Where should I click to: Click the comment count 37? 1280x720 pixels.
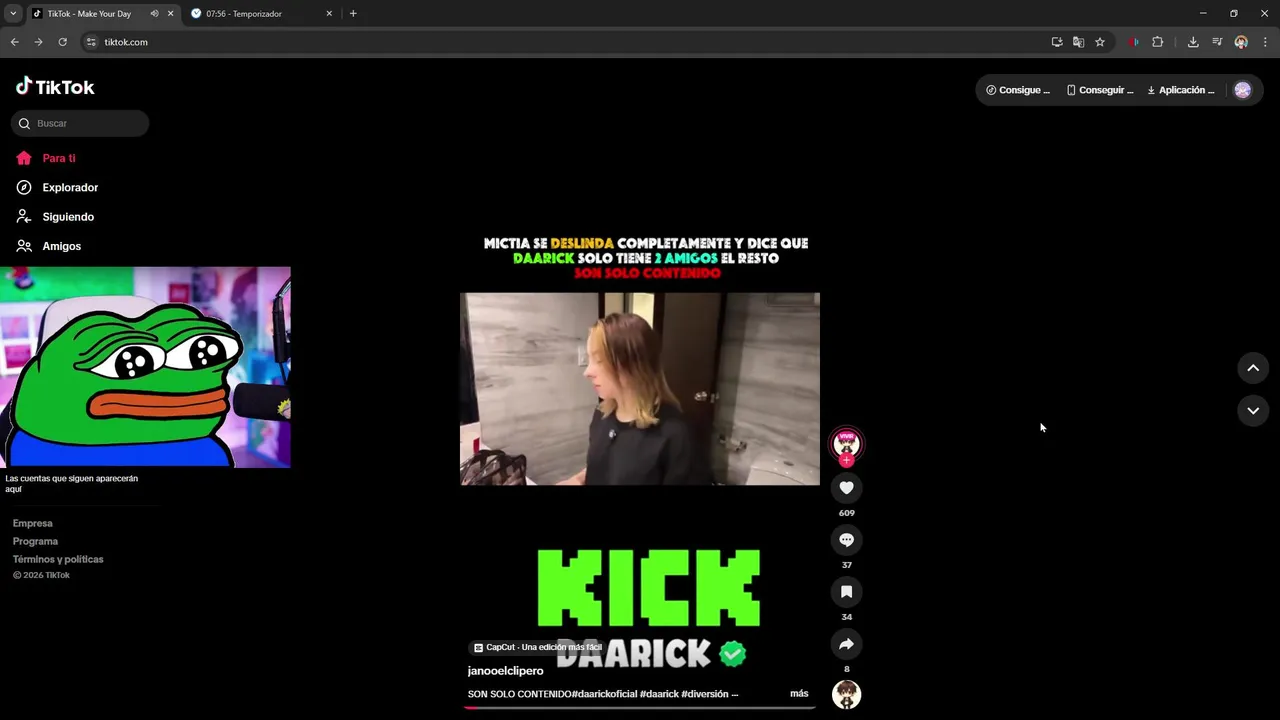click(x=846, y=565)
